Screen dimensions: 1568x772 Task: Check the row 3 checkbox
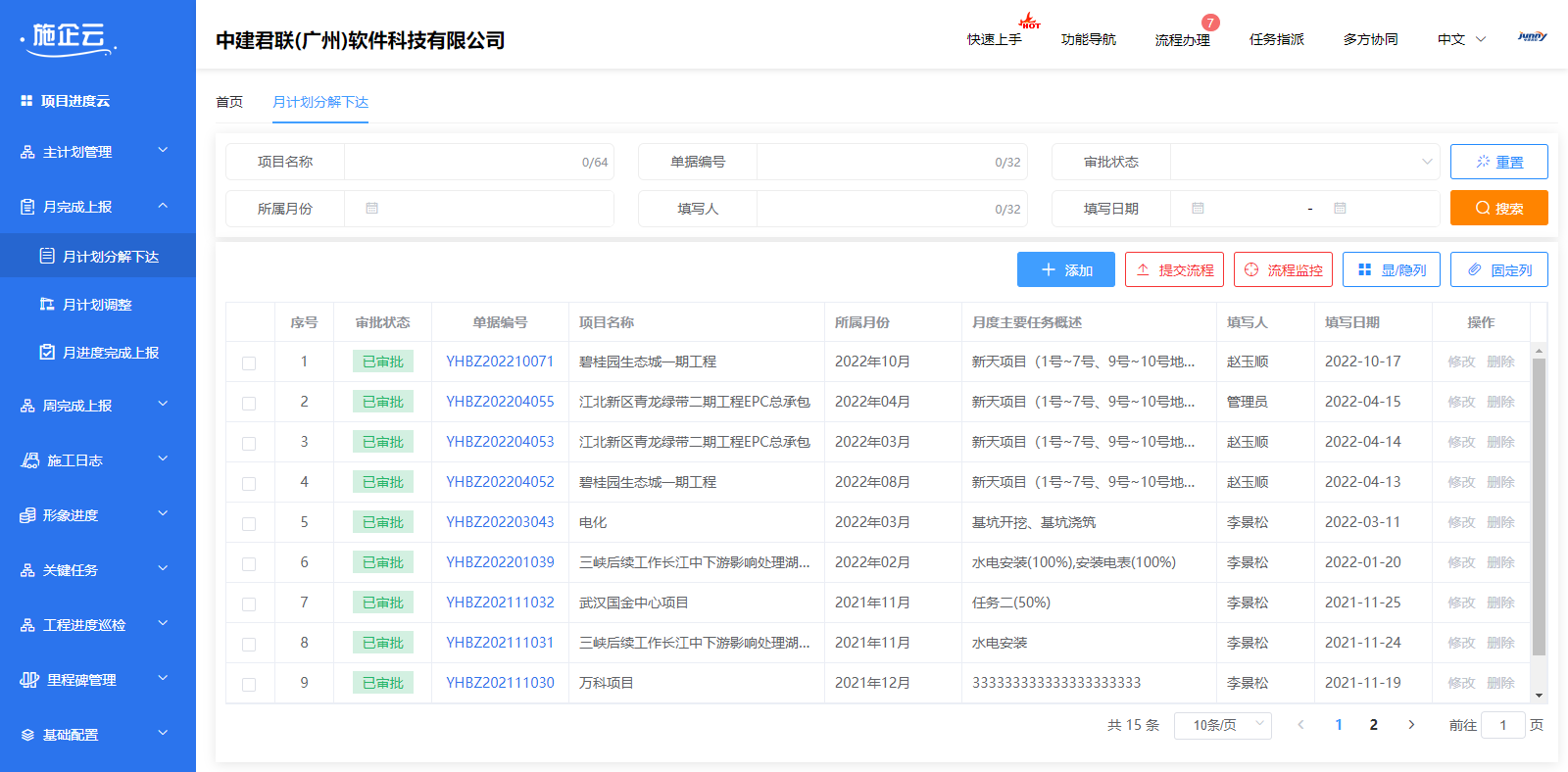click(249, 443)
